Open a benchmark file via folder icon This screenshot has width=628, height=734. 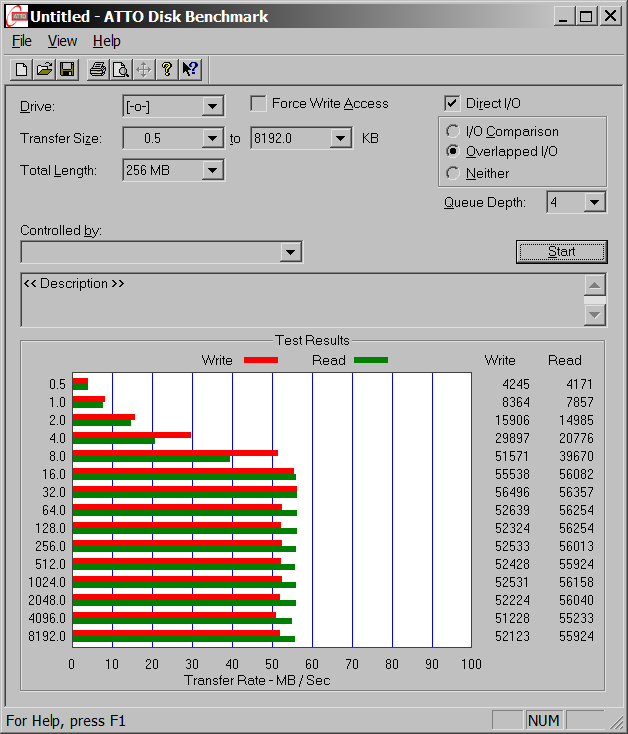(x=44, y=69)
